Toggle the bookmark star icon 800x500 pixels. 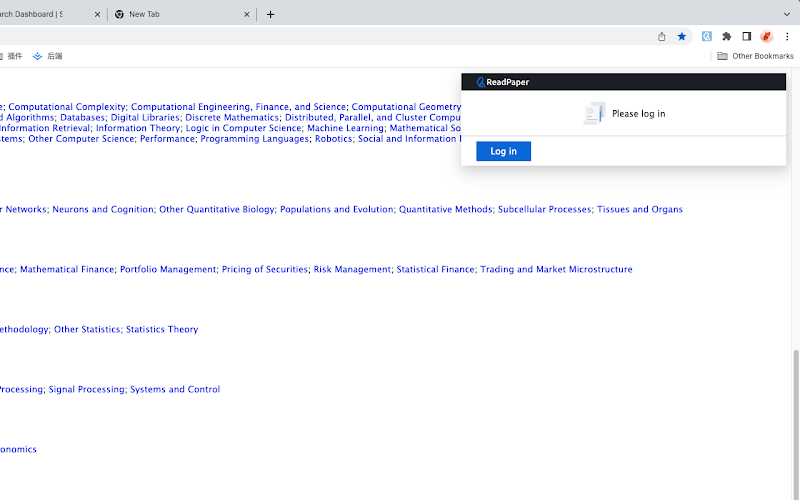[682, 36]
